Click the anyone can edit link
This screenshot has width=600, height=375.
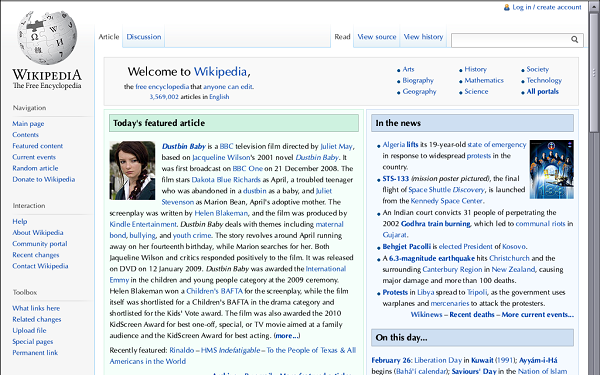pos(228,86)
